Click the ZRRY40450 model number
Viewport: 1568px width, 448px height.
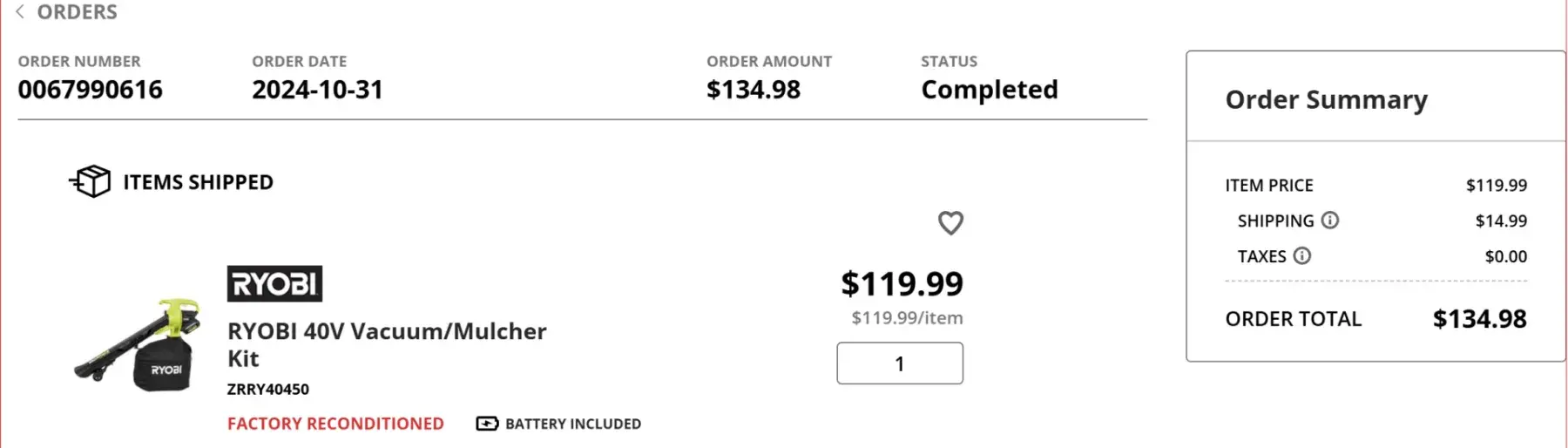[x=268, y=390]
